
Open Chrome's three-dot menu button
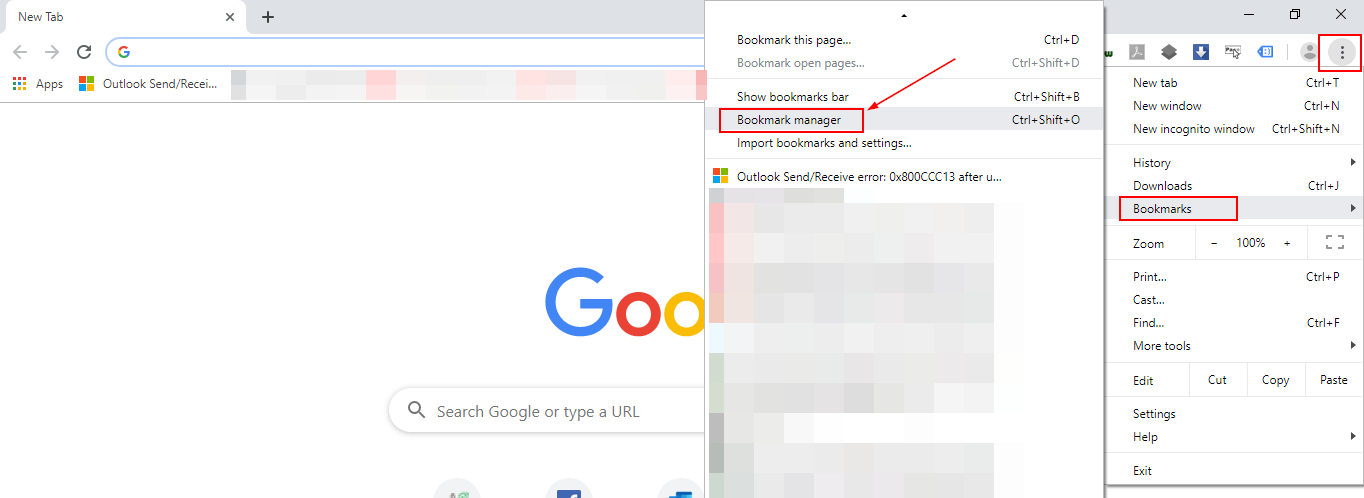(1342, 52)
